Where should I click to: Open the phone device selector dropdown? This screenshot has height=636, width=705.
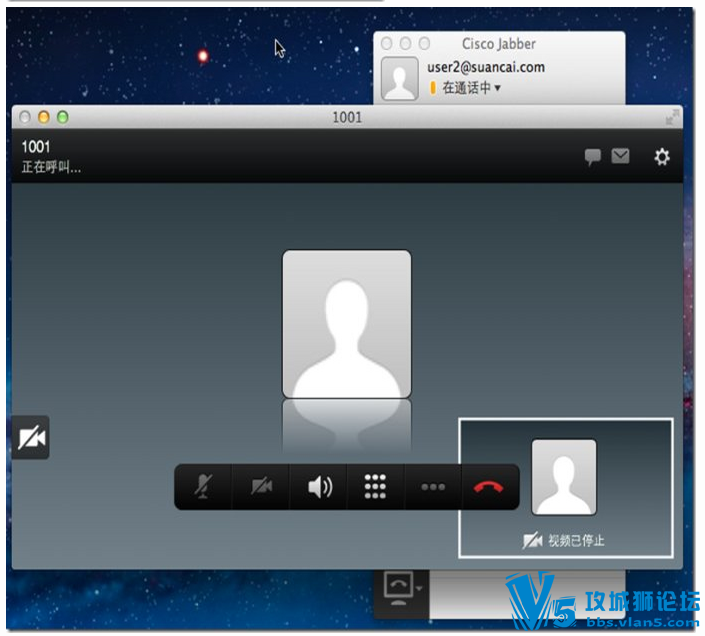coord(402,589)
